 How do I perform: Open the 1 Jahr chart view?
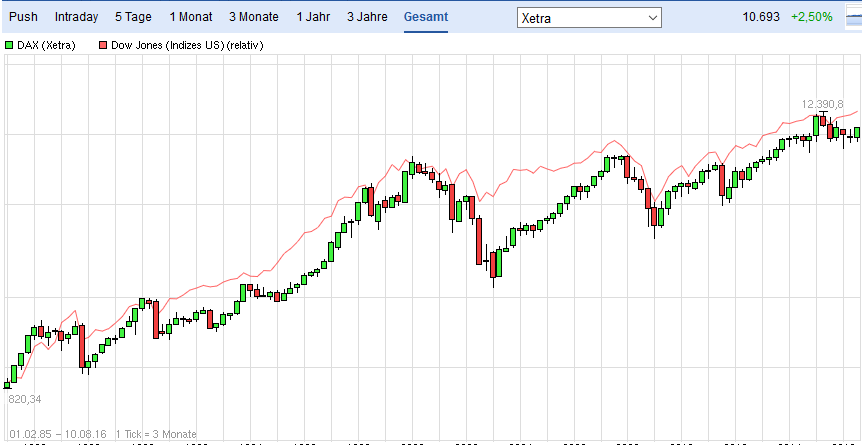313,17
